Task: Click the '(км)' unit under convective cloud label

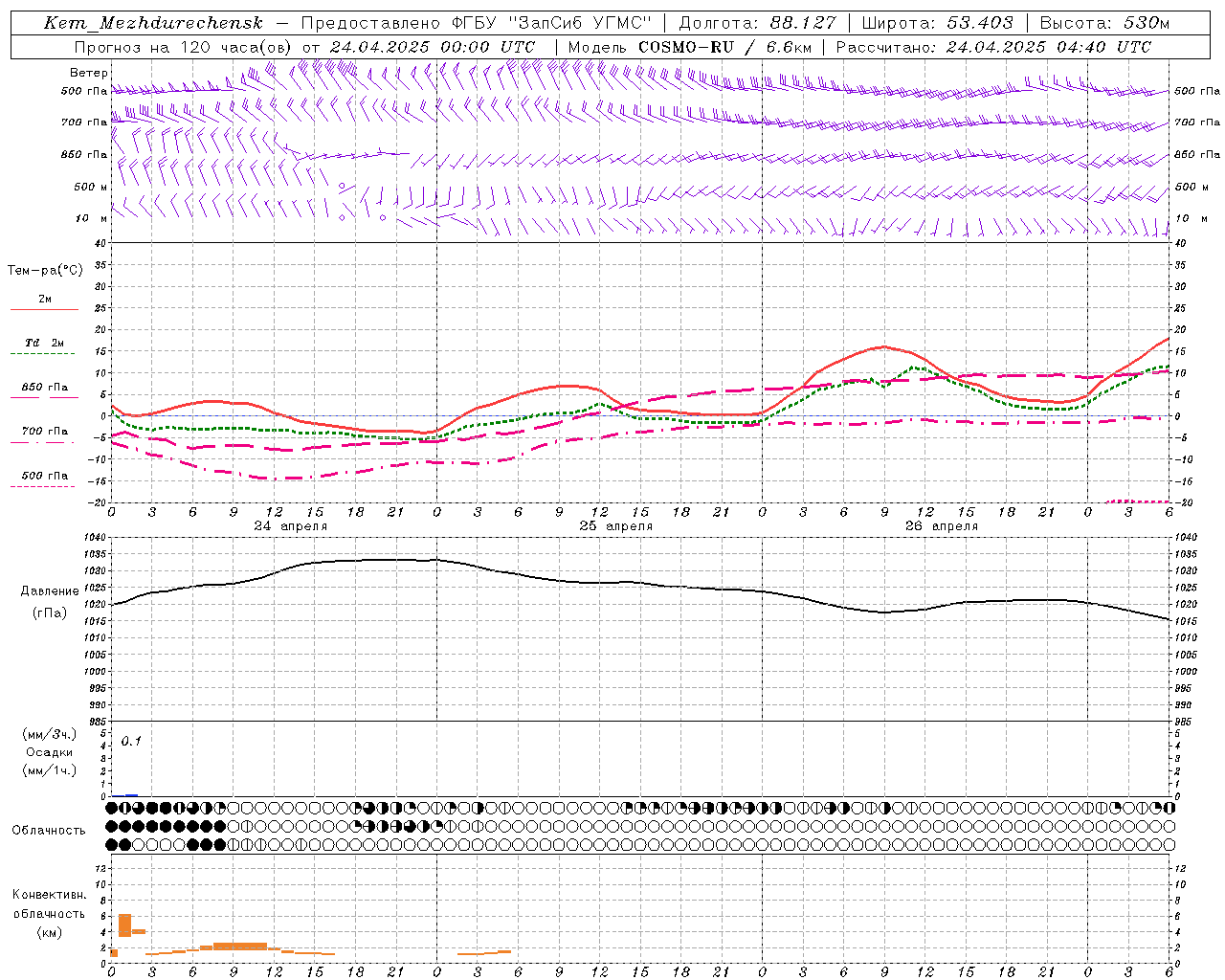Action: coord(50,932)
